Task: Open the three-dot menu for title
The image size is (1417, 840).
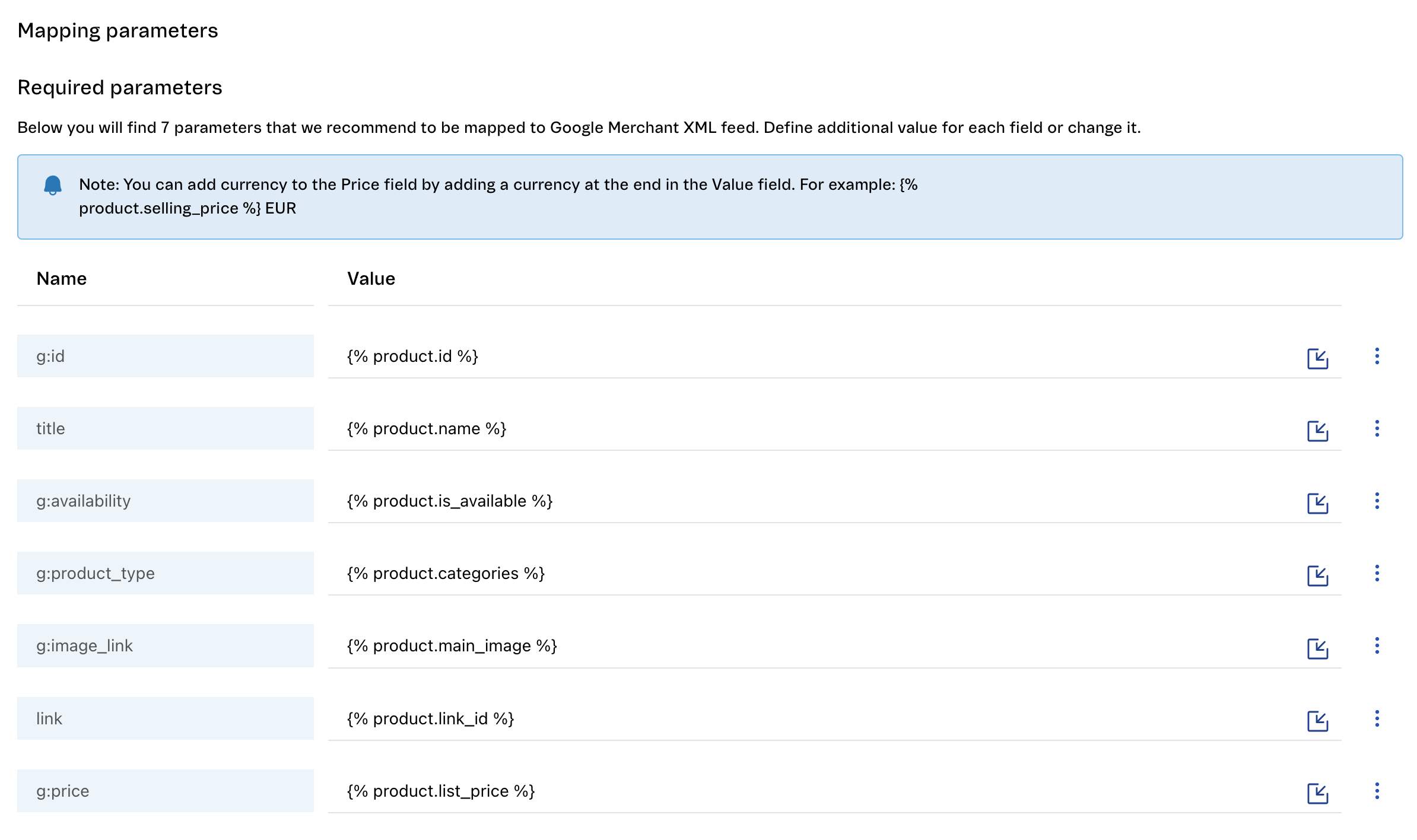Action: point(1377,428)
